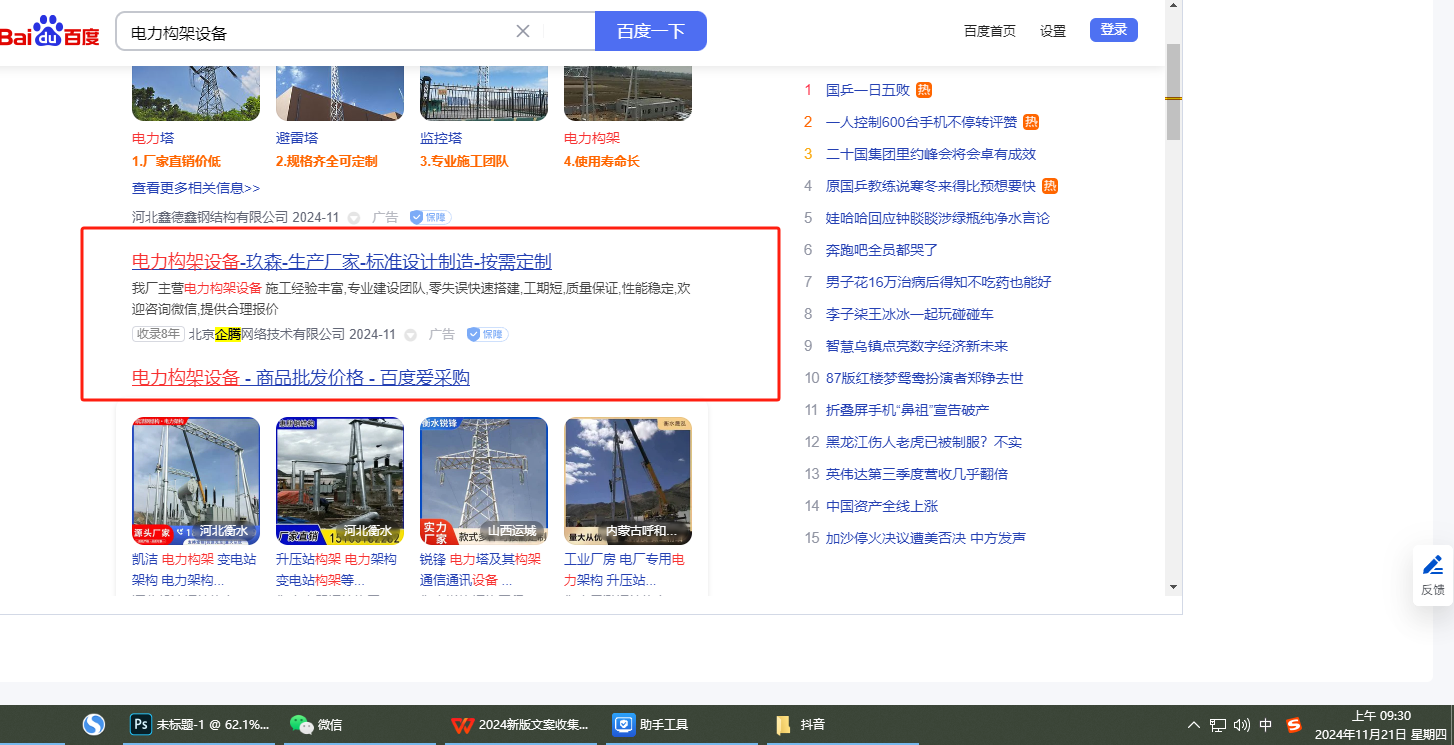Image resolution: width=1454 pixels, height=745 pixels.
Task: Open hot search 87版红楼梦鸳鸯扮演者郑铮去世
Action: (925, 378)
